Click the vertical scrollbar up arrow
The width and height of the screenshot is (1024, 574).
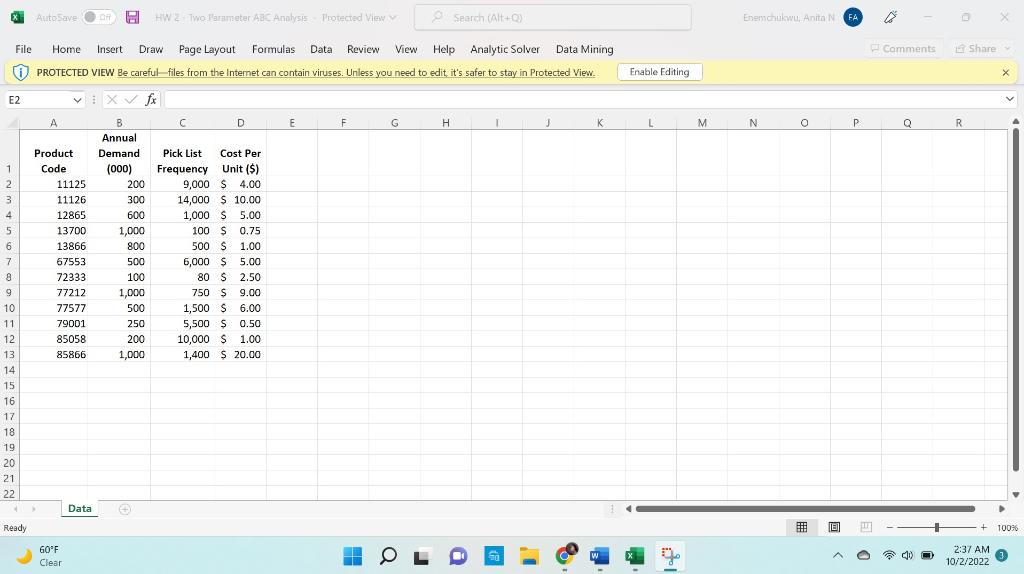tap(1016, 121)
